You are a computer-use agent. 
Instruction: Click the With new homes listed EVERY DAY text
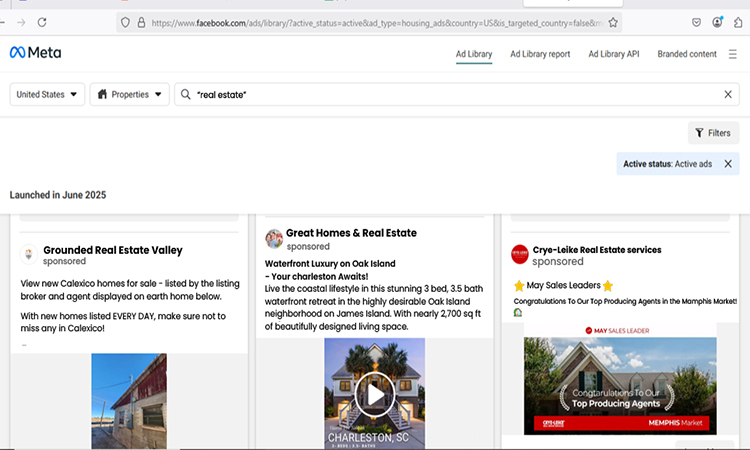pos(123,322)
